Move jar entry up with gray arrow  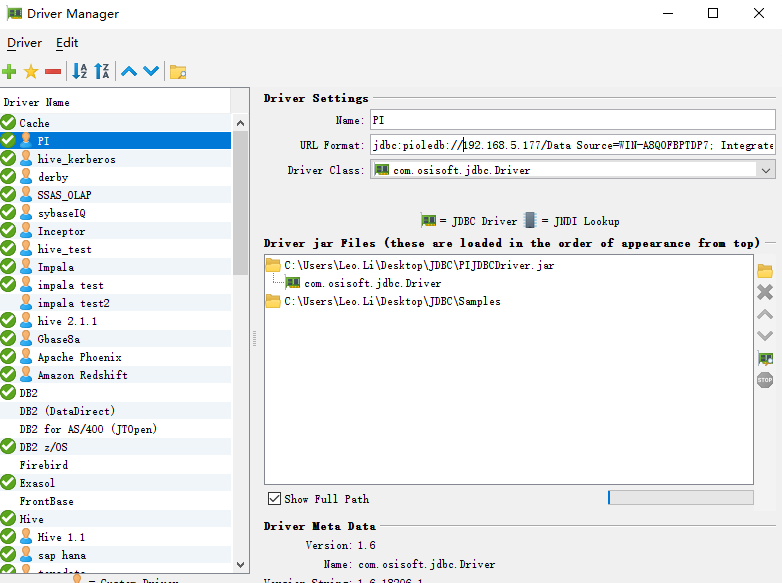pyautogui.click(x=765, y=315)
